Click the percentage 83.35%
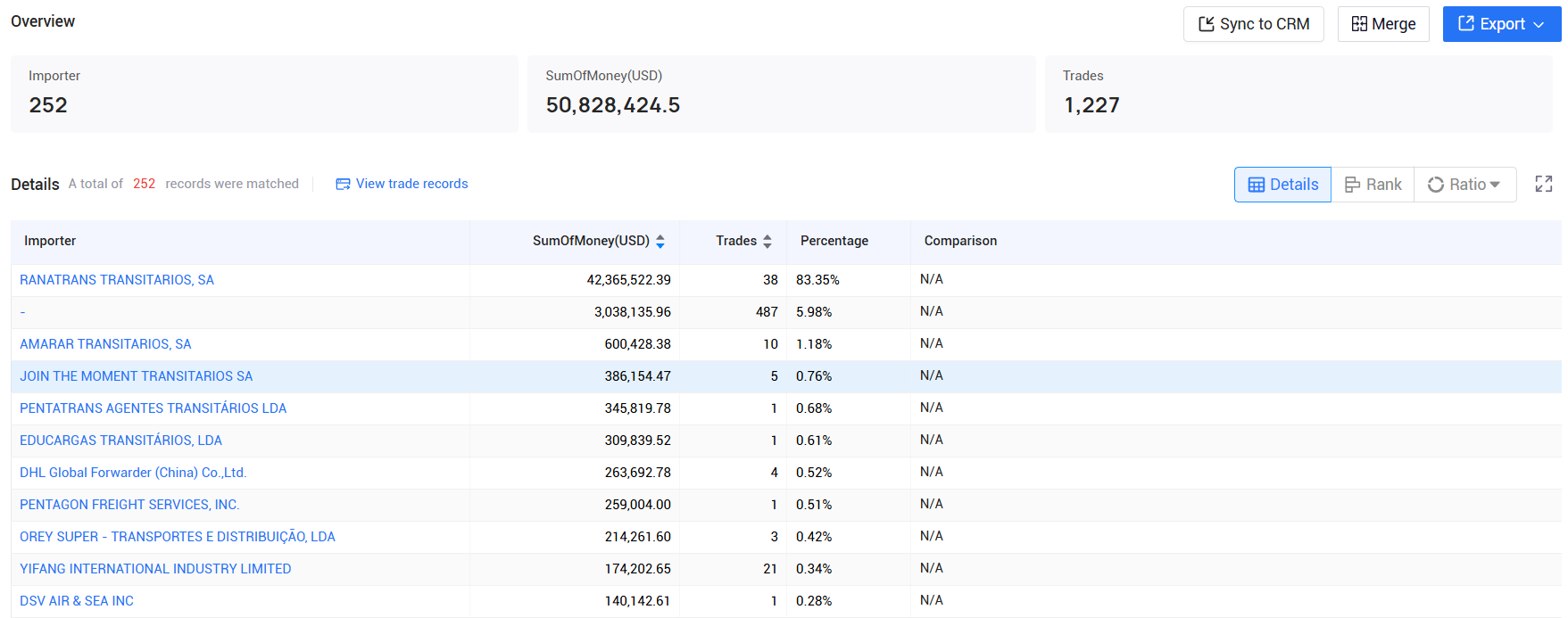1568x618 pixels. (817, 280)
